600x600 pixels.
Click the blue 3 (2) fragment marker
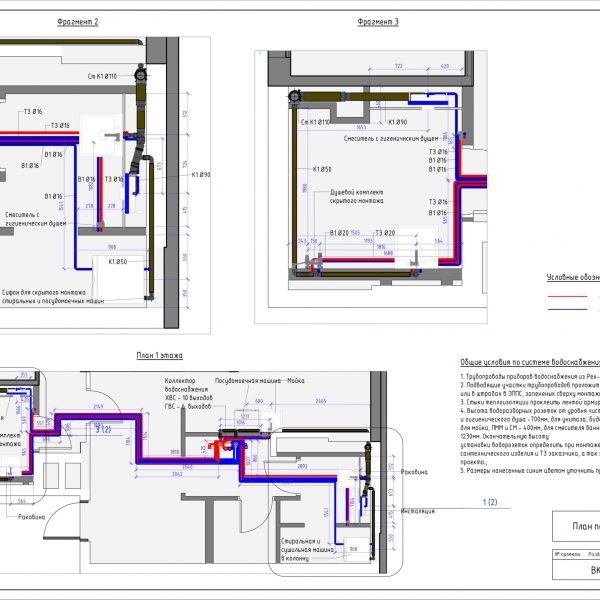(103, 429)
